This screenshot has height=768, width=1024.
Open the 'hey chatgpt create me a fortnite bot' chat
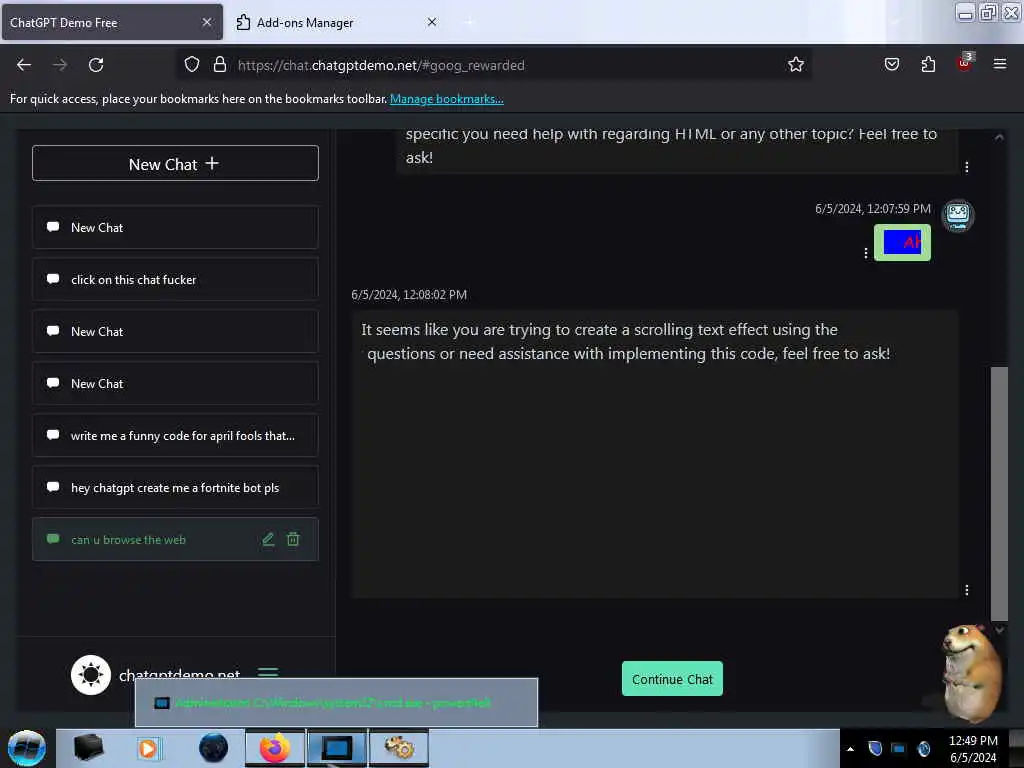click(175, 487)
